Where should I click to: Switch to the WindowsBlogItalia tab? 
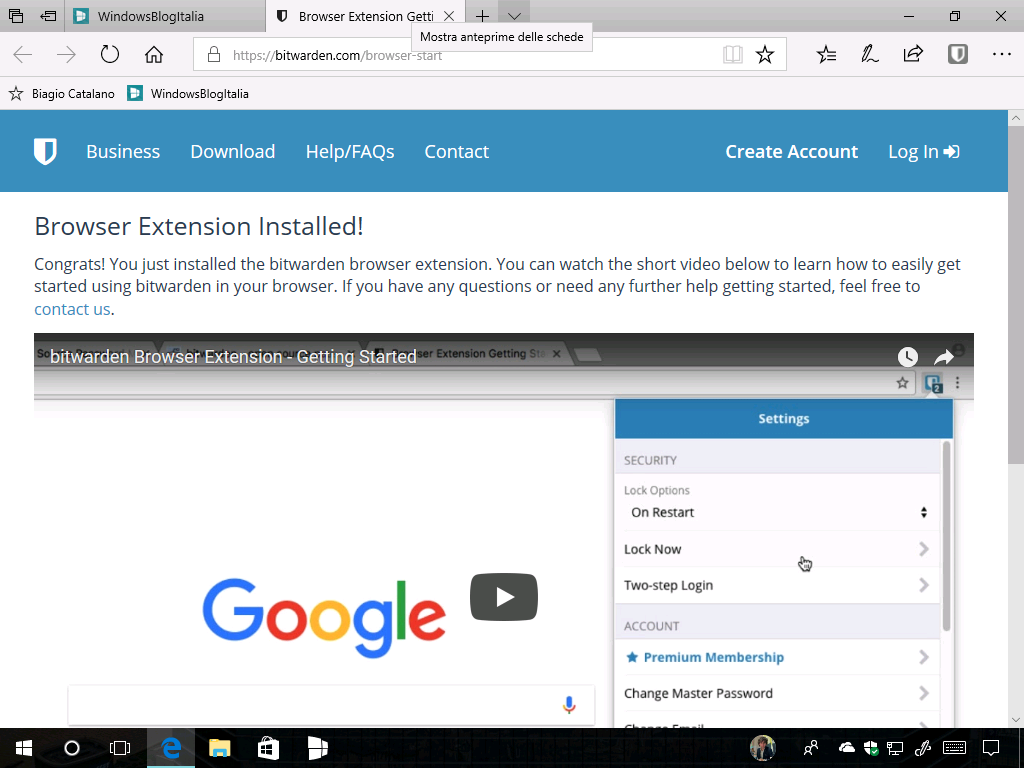click(x=165, y=16)
